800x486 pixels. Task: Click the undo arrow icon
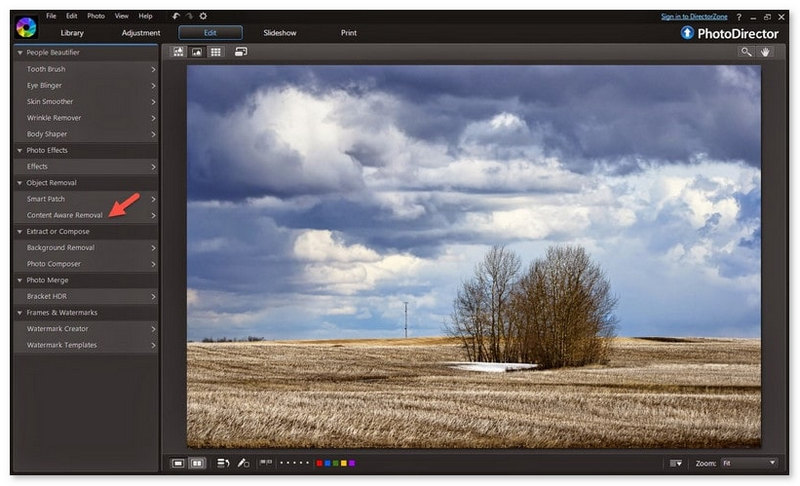tap(176, 16)
